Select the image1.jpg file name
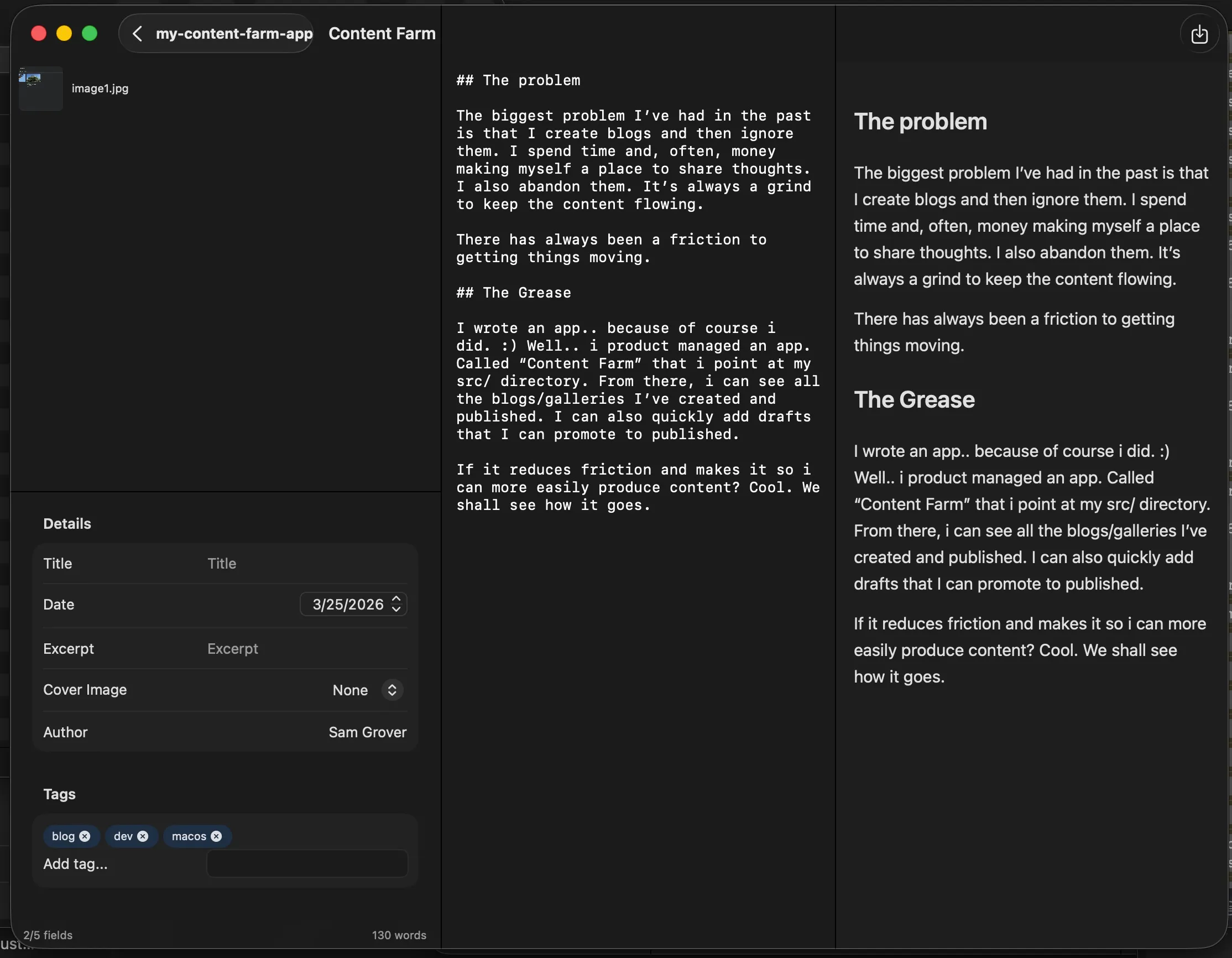The height and width of the screenshot is (958, 1232). 100,88
